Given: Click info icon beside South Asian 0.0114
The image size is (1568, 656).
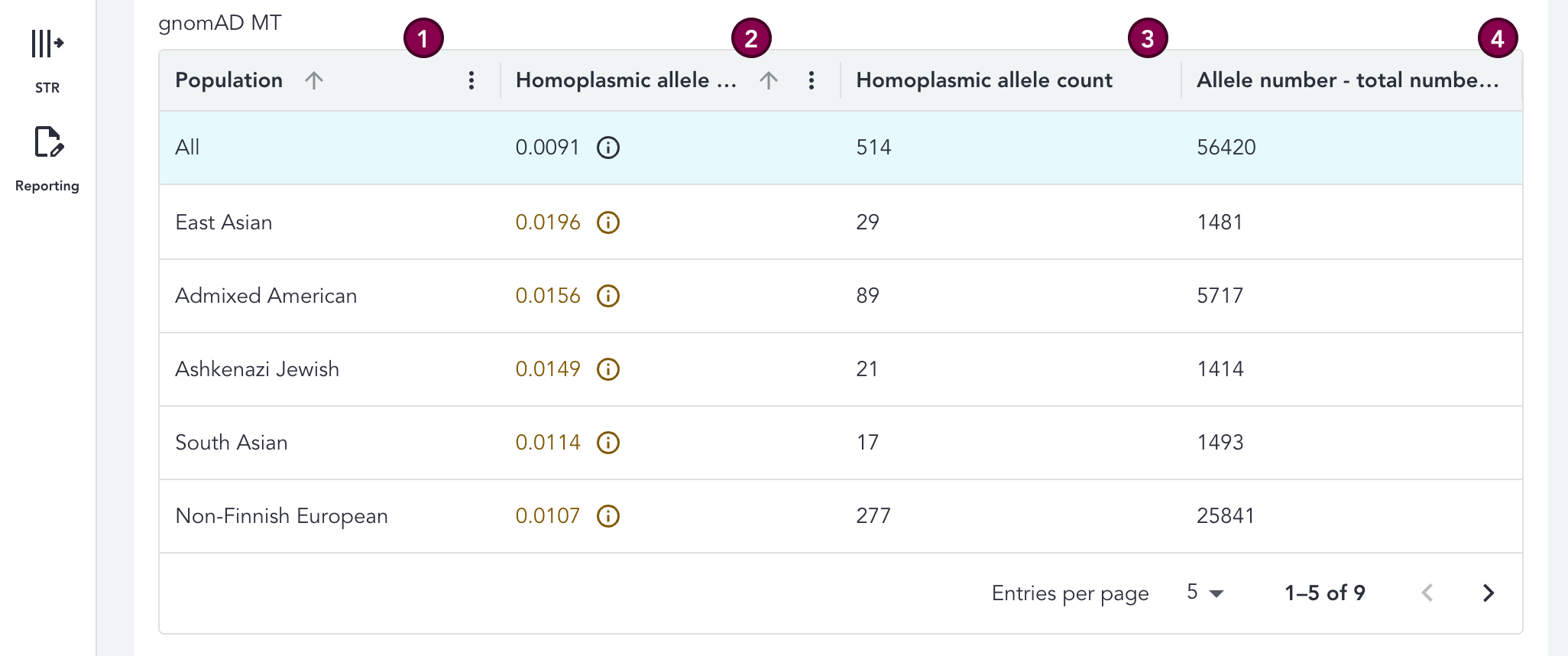Looking at the screenshot, I should click(x=607, y=443).
